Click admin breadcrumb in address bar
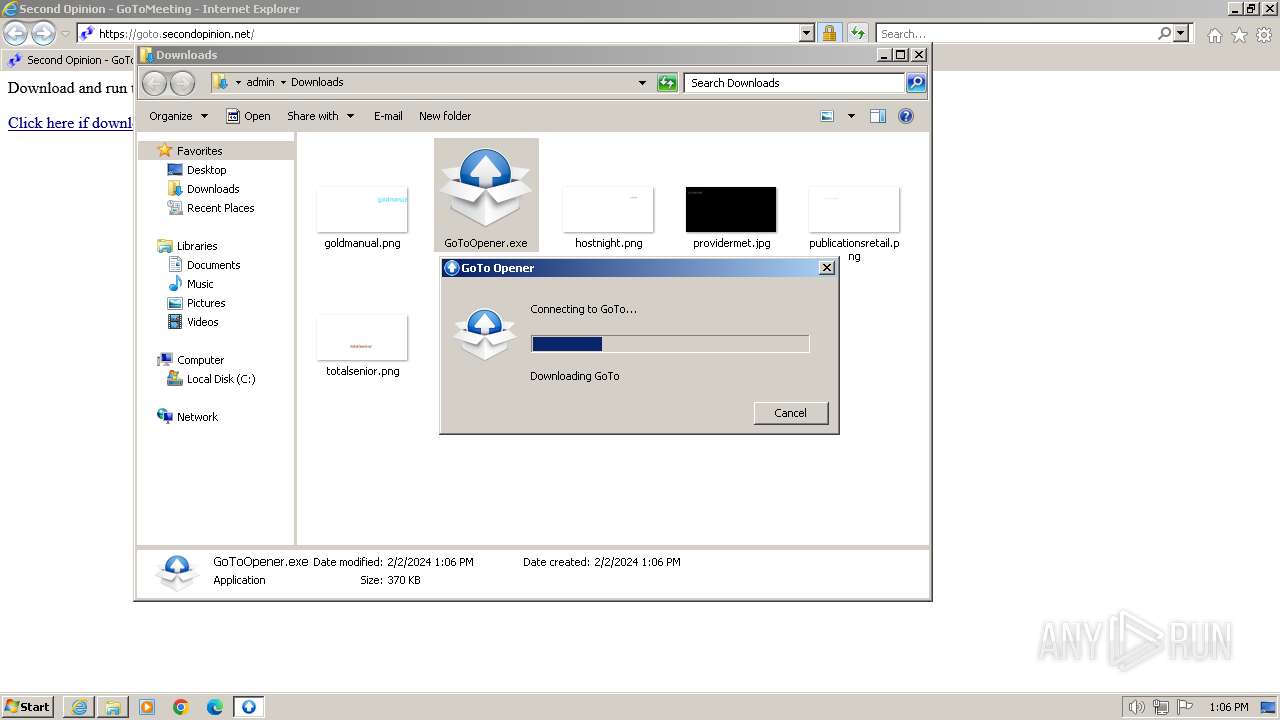1280x720 pixels. click(x=260, y=82)
